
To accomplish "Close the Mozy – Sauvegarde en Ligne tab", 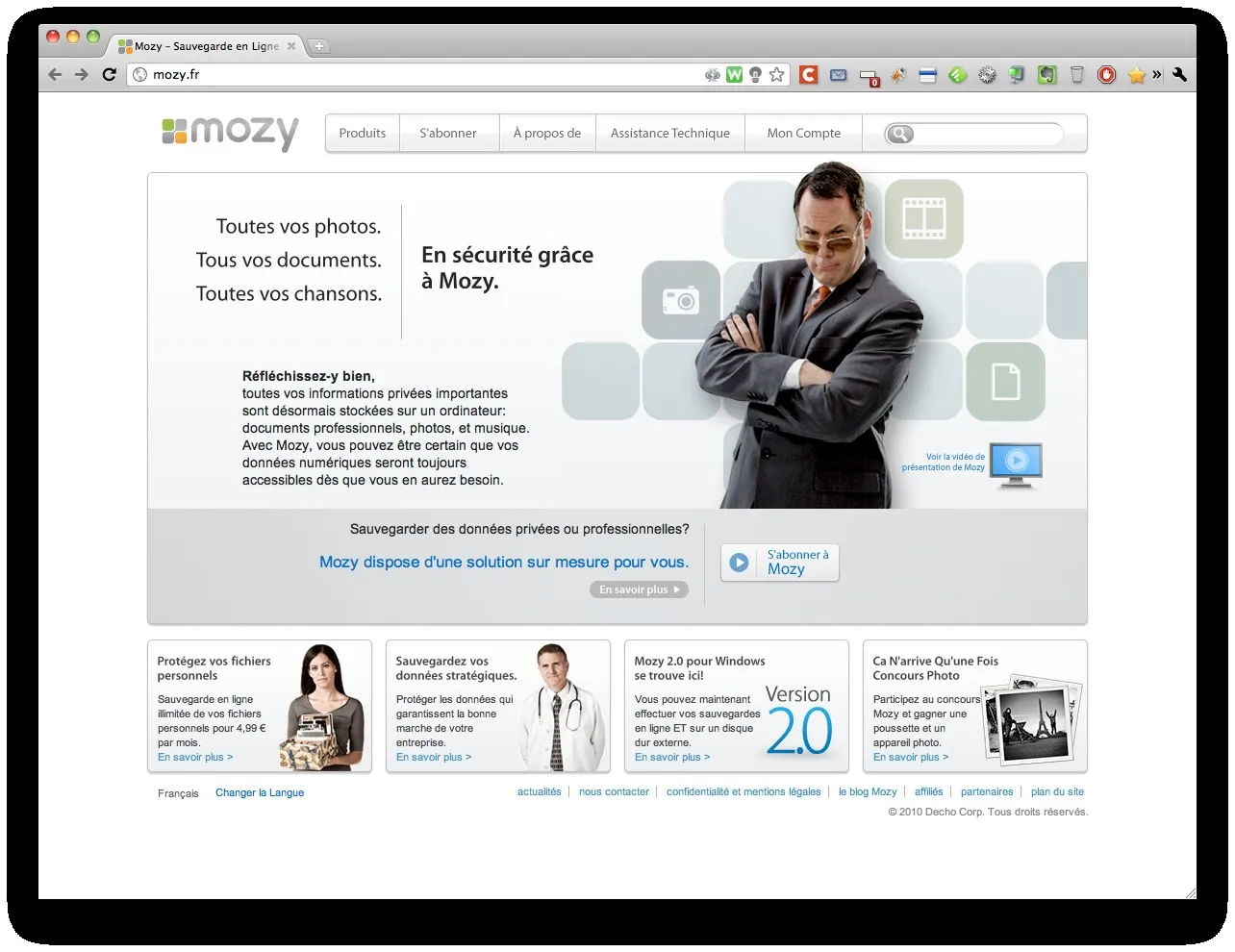I will tap(291, 46).
